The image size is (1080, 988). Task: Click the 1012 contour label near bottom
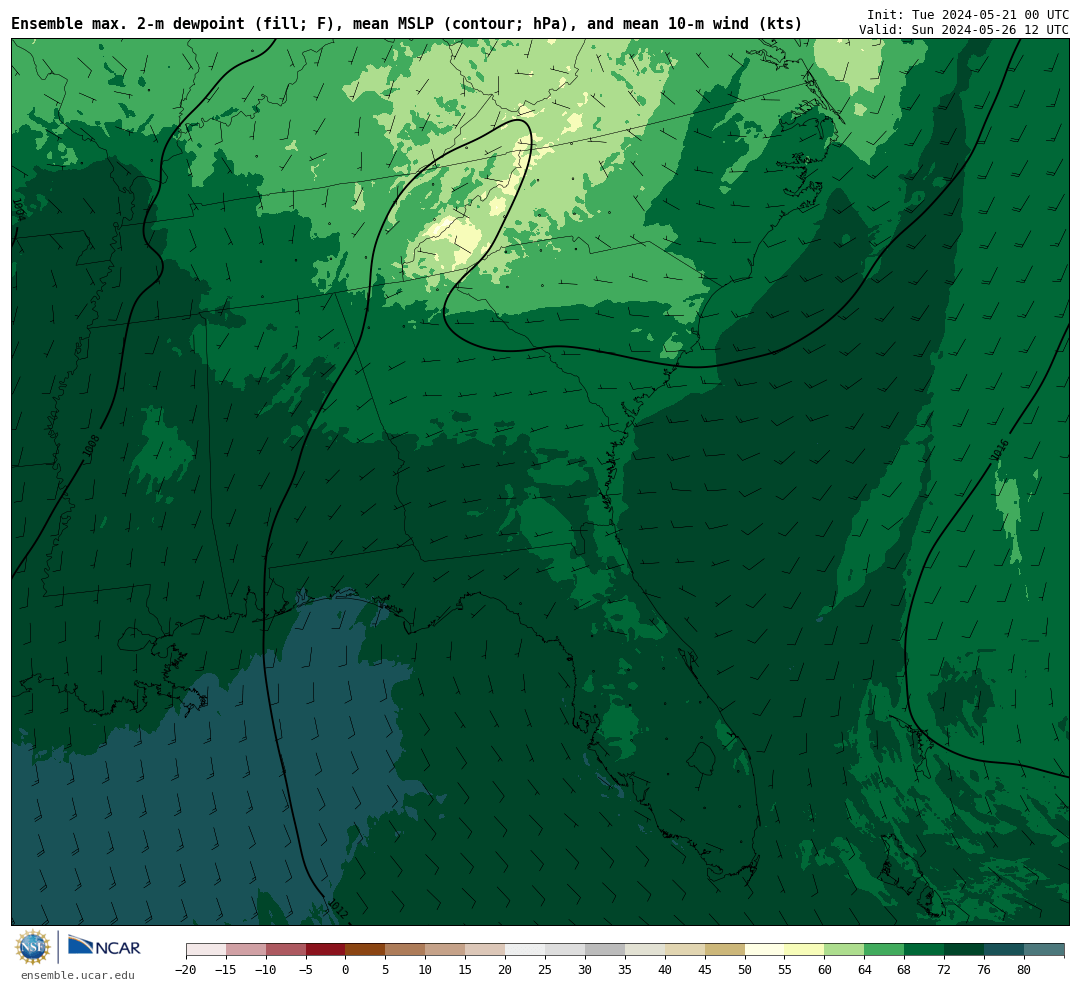pos(337,908)
